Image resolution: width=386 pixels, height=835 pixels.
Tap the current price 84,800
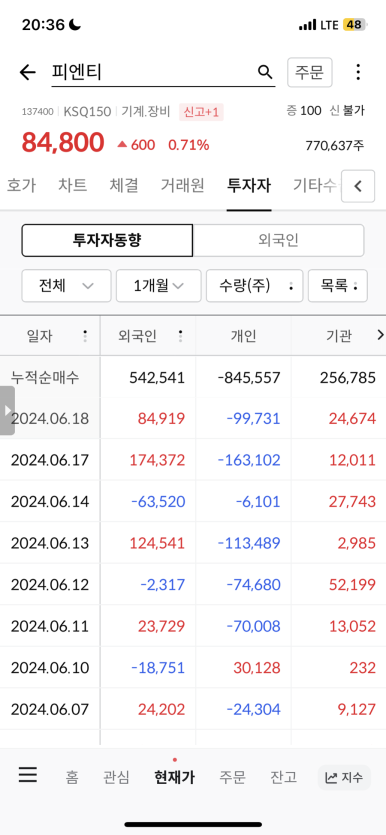click(63, 142)
